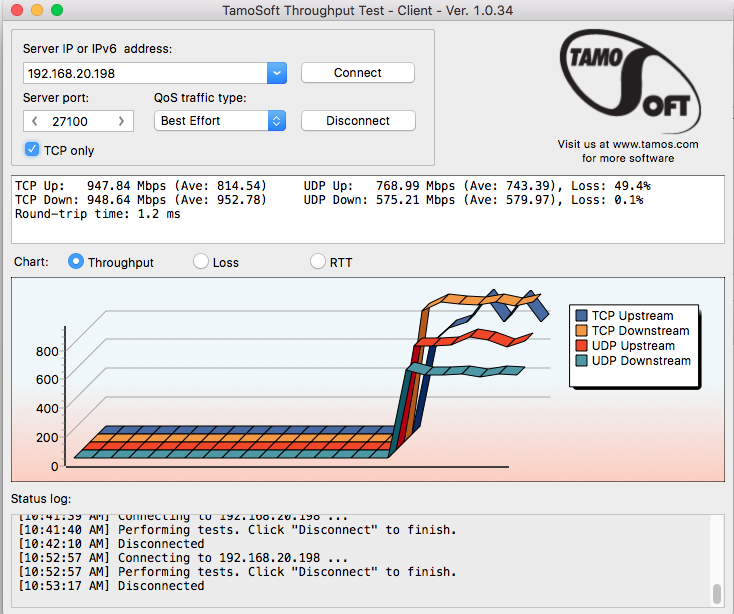
Task: Click the 400 axis label on chart
Action: click(47, 409)
